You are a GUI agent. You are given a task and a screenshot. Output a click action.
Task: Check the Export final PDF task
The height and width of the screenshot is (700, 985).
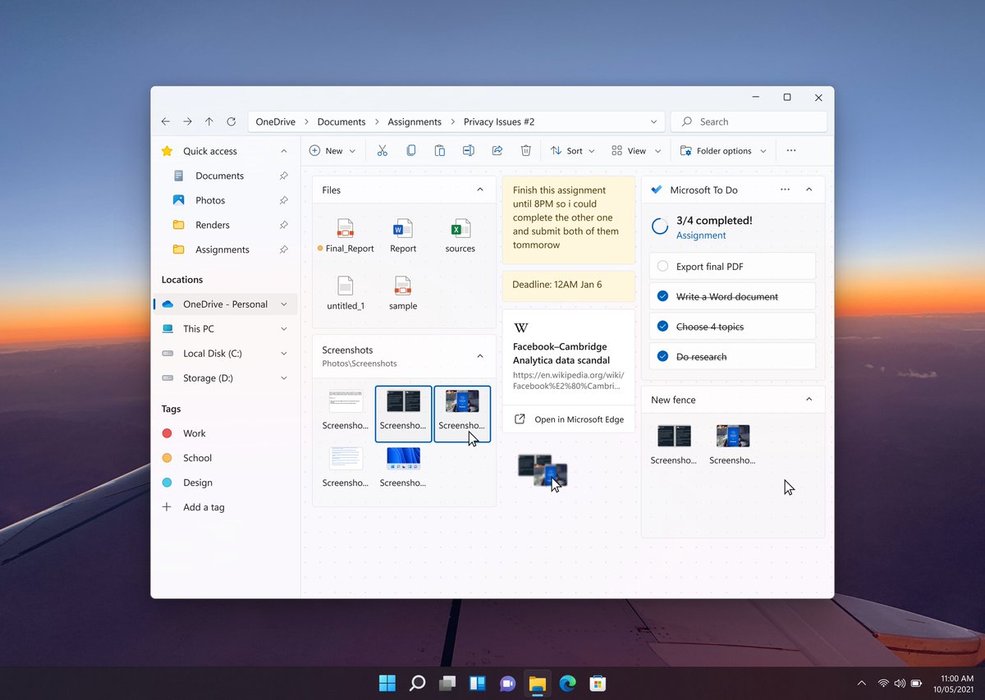coord(662,267)
